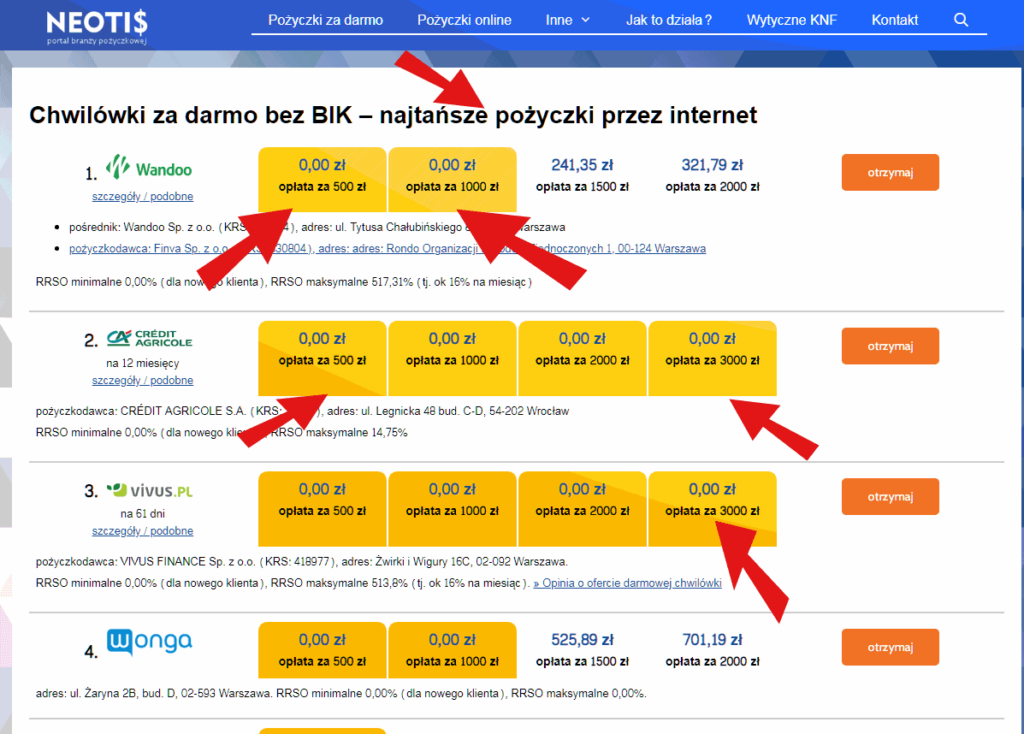Click the 'na 12 miesięcy' label
This screenshot has height=734, width=1024.
(142, 363)
